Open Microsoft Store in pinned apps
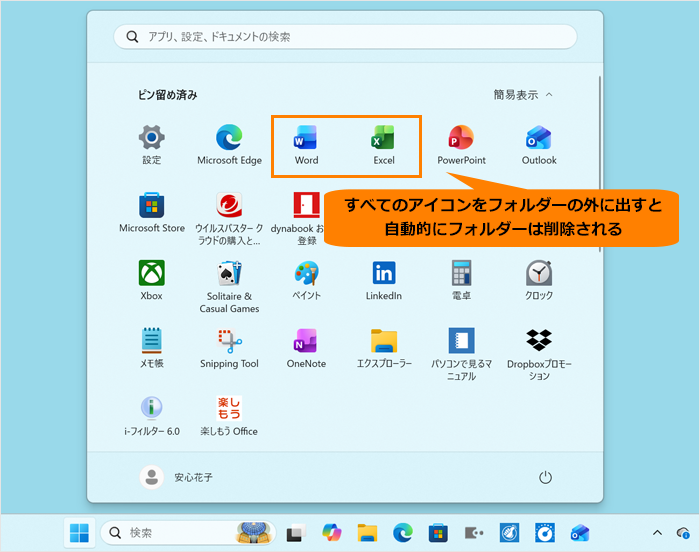This screenshot has height=552, width=700. pyautogui.click(x=152, y=213)
